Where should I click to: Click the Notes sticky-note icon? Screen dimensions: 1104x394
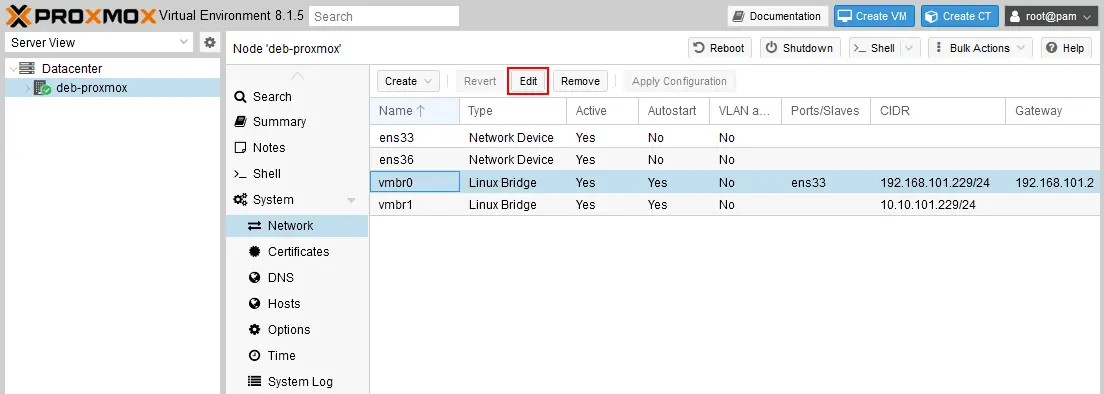[x=240, y=148]
